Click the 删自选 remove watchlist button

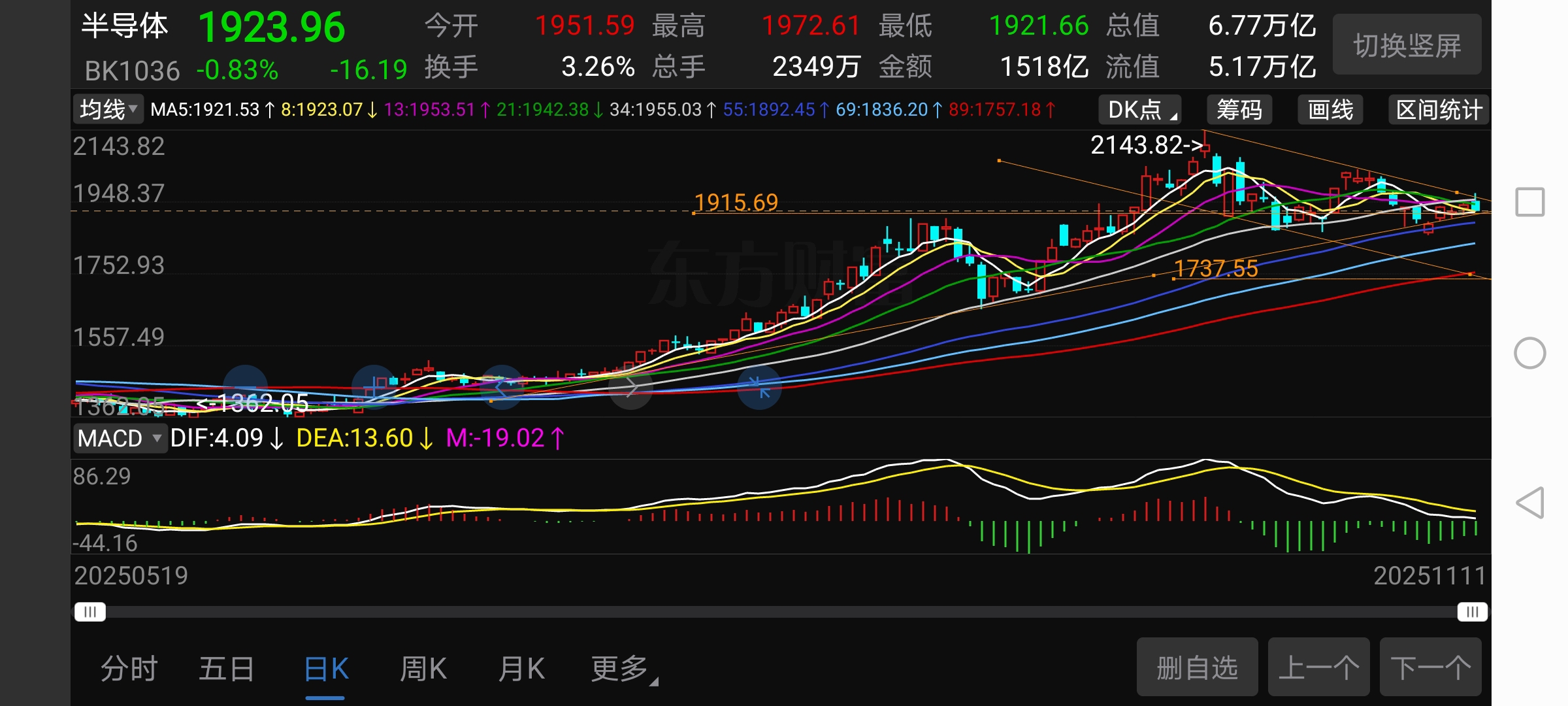click(x=1197, y=667)
